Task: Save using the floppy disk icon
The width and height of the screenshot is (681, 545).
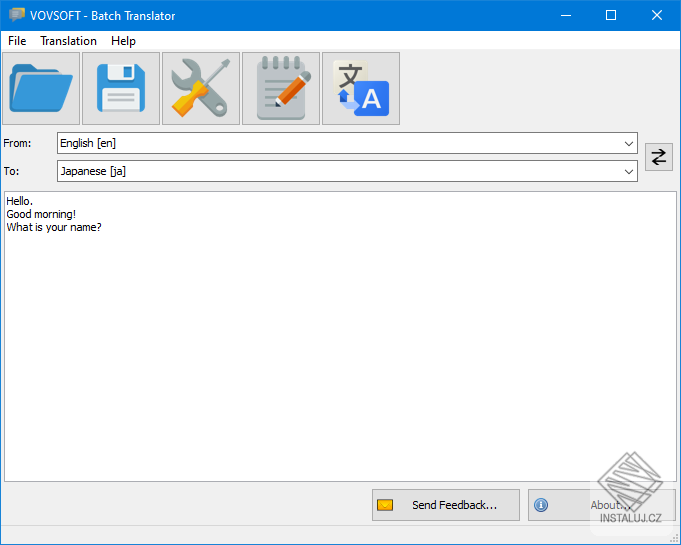Action: pyautogui.click(x=121, y=89)
